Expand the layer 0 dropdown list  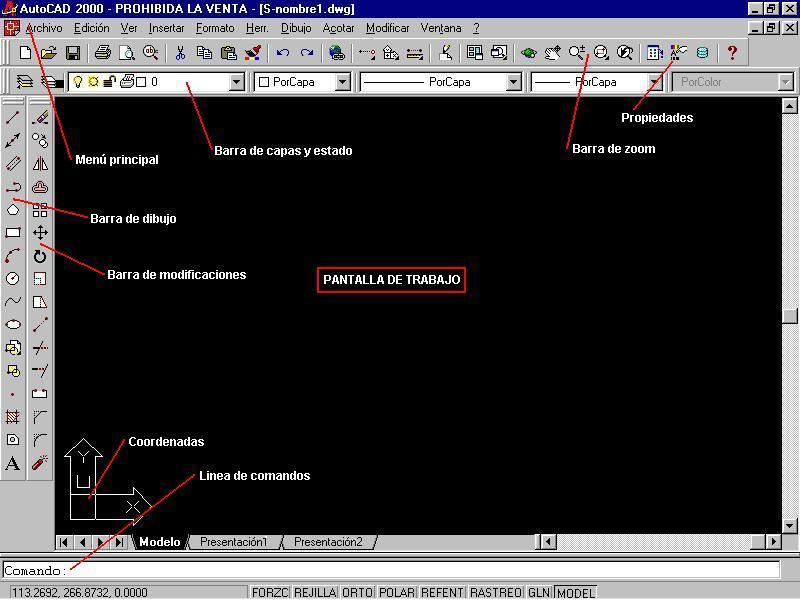pos(236,82)
